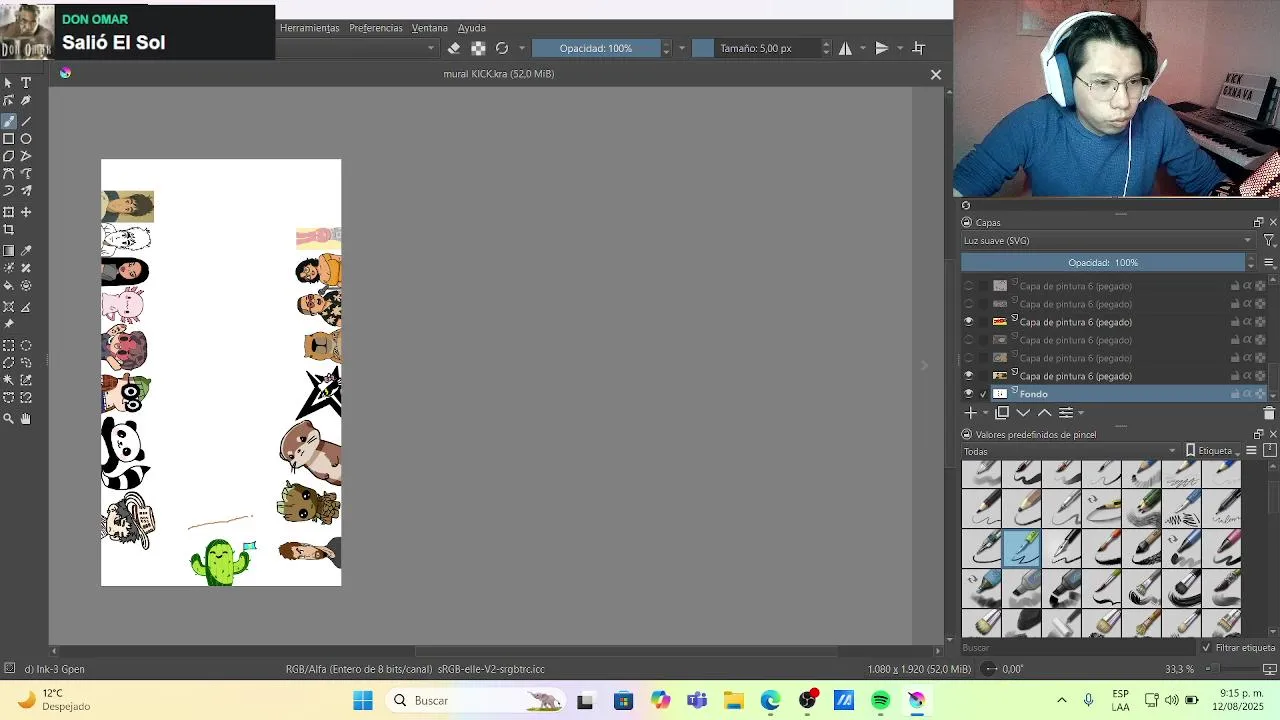1280x720 pixels.
Task: Select the Zoom tool magnifier
Action: click(x=9, y=419)
